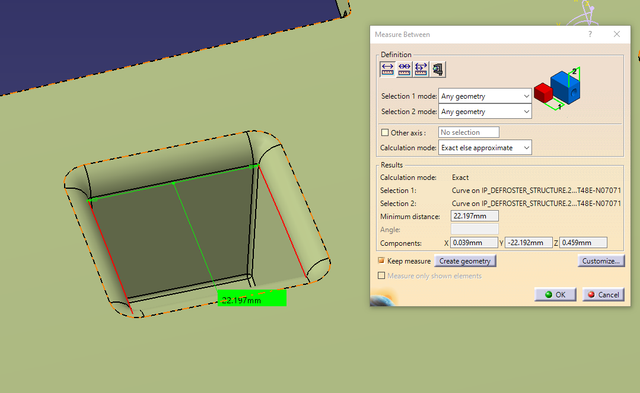Select the Measure Between in chain mode icon
Image resolution: width=640 pixels, height=393 pixels.
pyautogui.click(x=404, y=69)
